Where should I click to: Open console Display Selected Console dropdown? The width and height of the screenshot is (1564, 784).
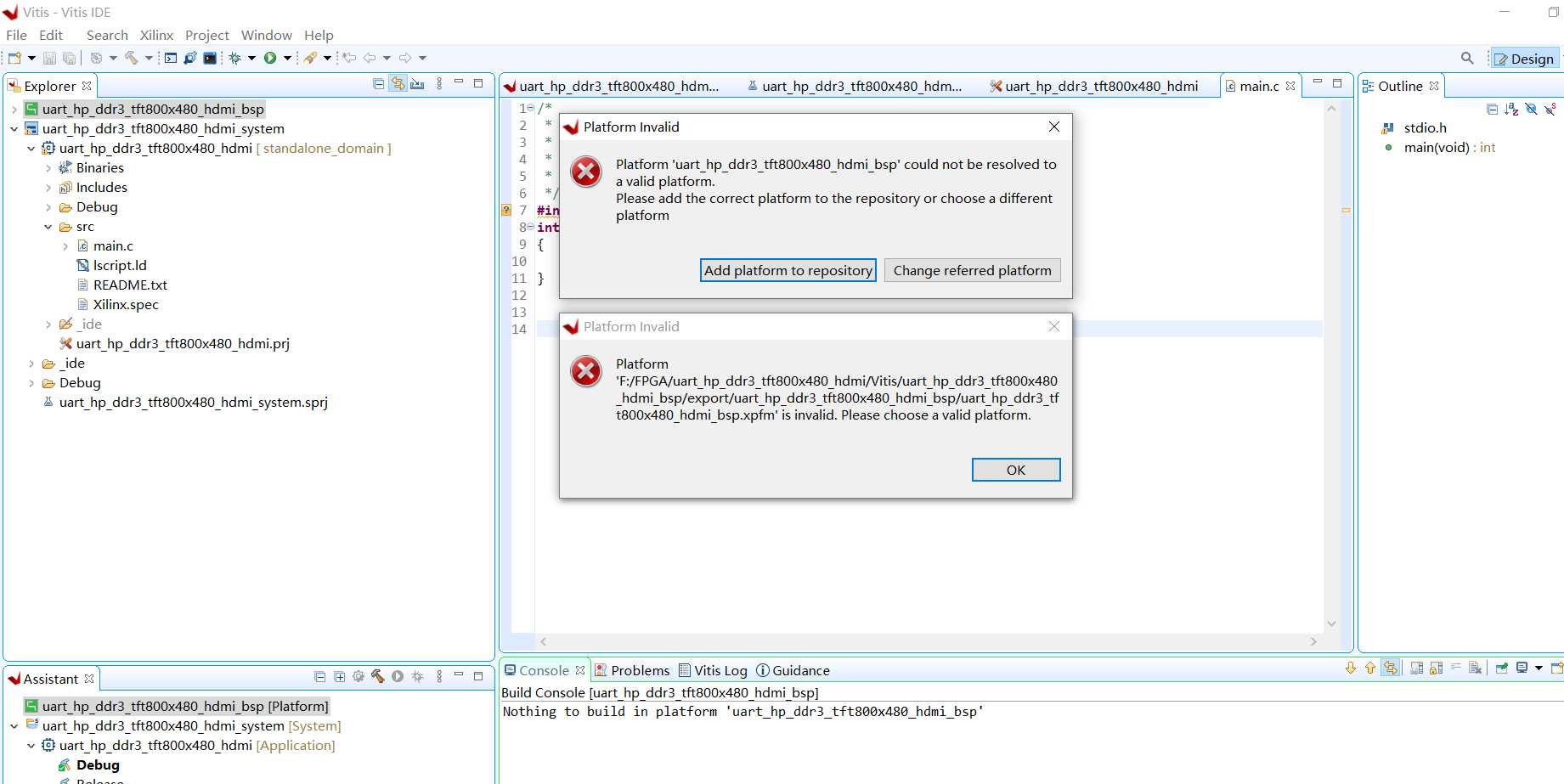click(x=1539, y=668)
